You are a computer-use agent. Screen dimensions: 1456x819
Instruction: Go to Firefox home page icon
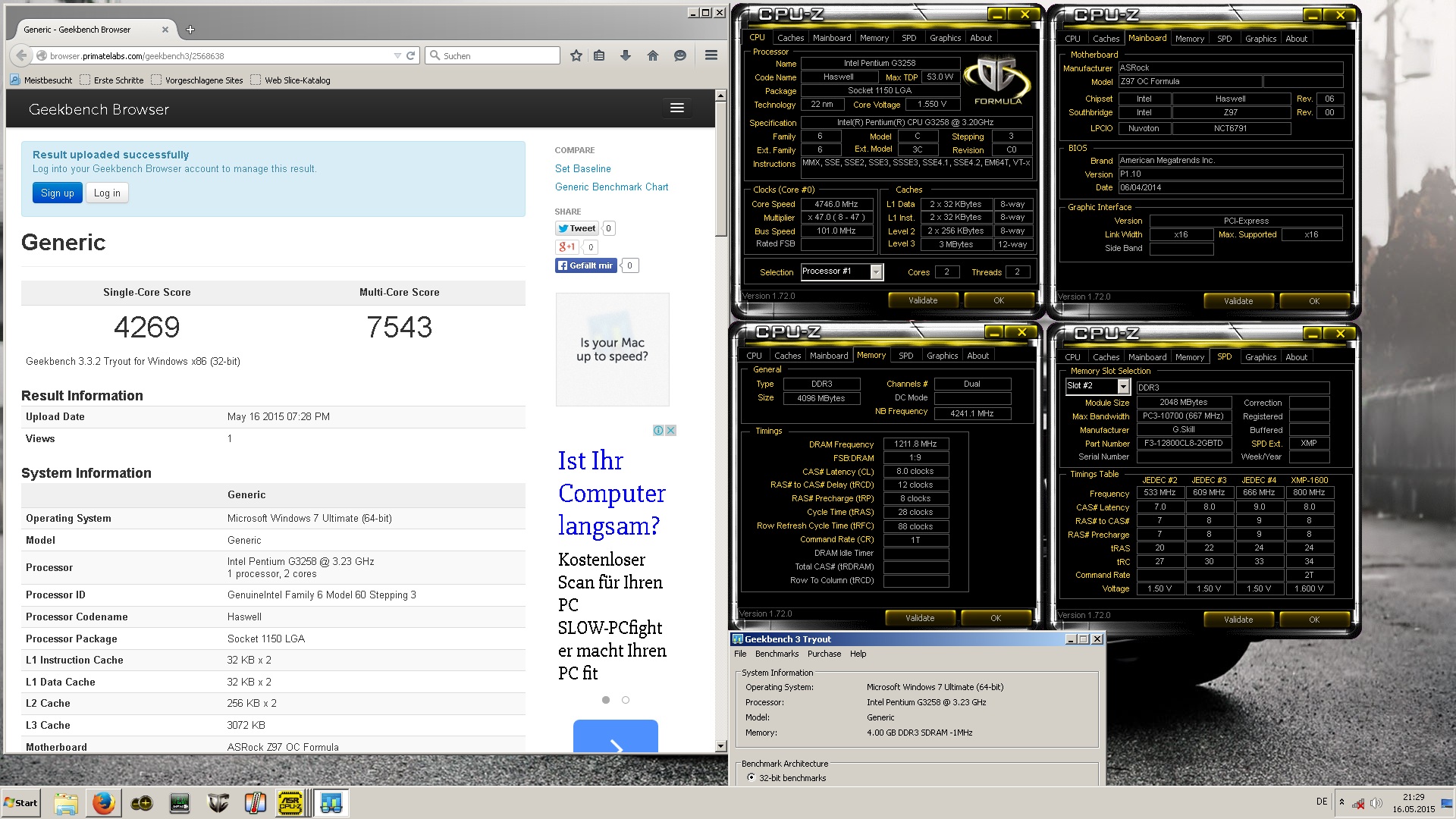653,55
